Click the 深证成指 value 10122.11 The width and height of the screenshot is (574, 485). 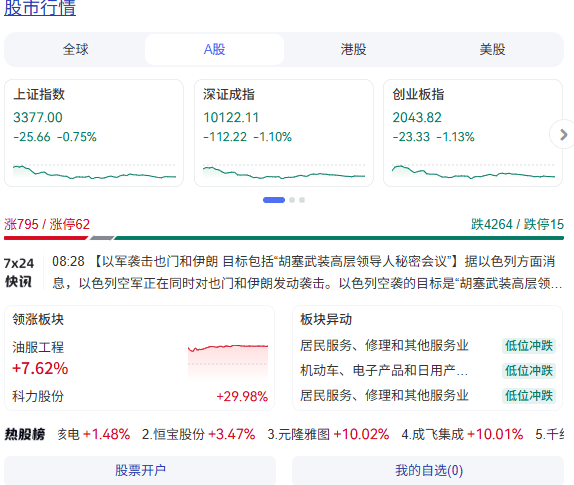(x=231, y=117)
